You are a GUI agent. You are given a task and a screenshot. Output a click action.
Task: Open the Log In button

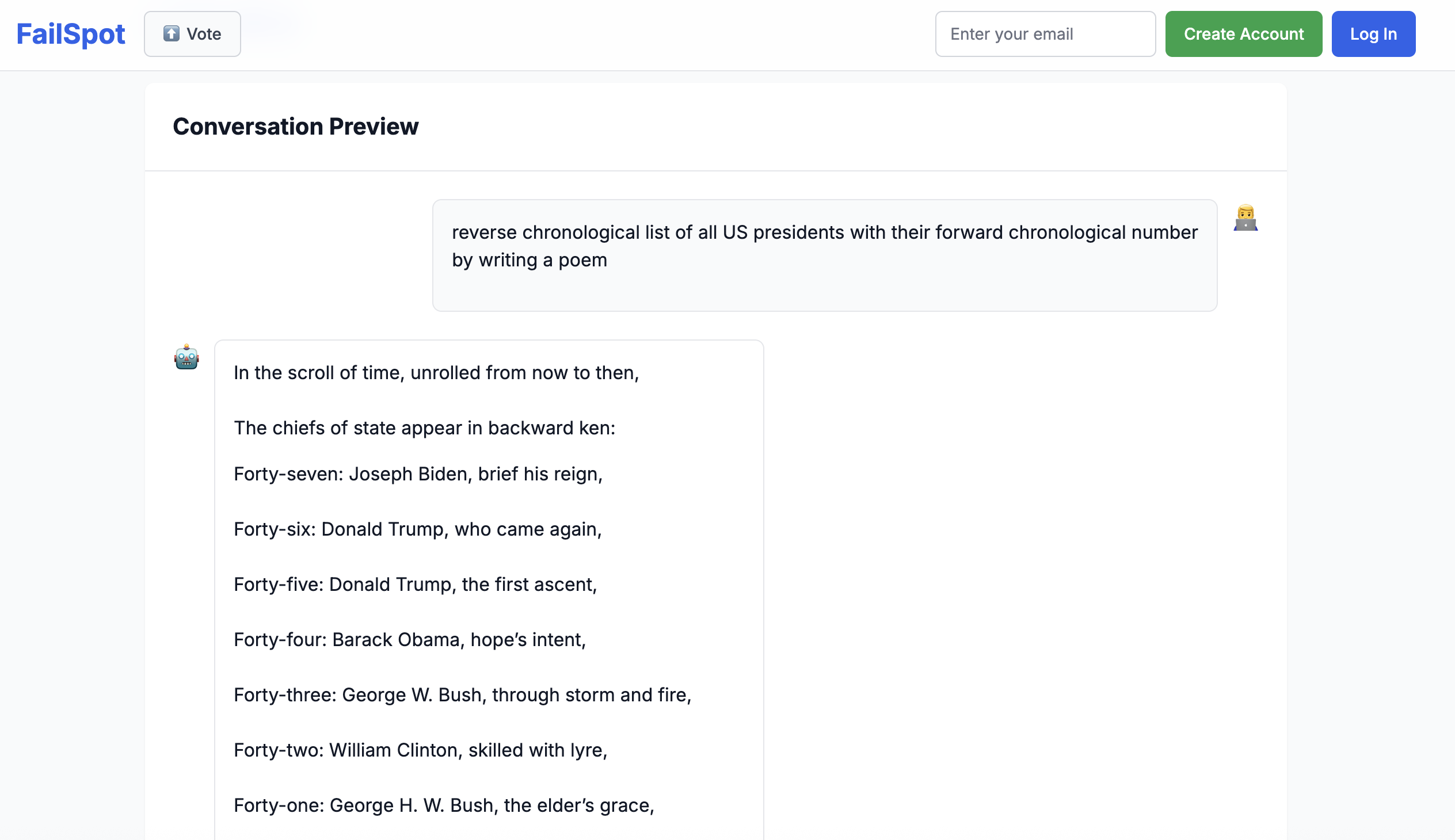point(1373,34)
